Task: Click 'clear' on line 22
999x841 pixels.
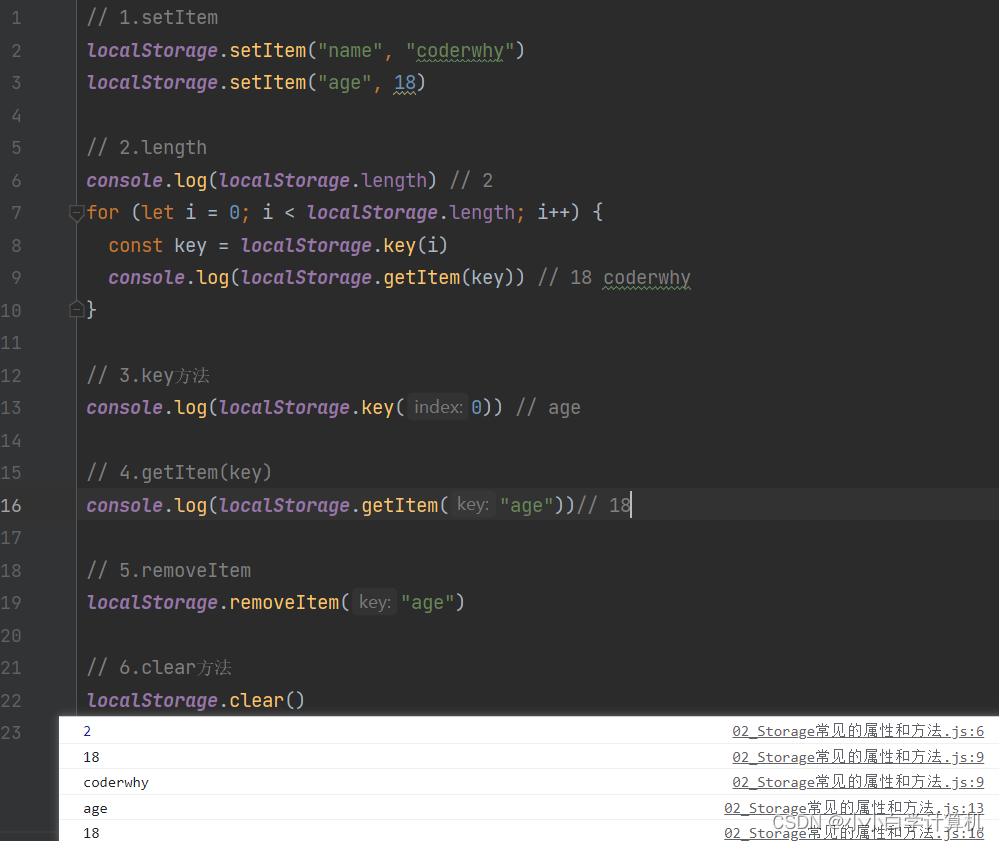Action: [x=257, y=700]
